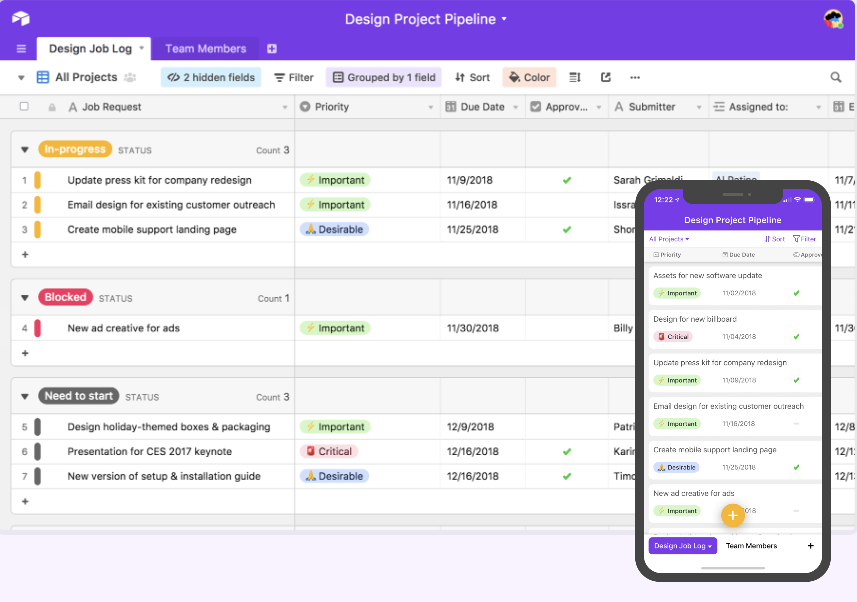Screen dimensions: 857x602
Task: Click the 2 hidden fields button
Action: pos(211,77)
